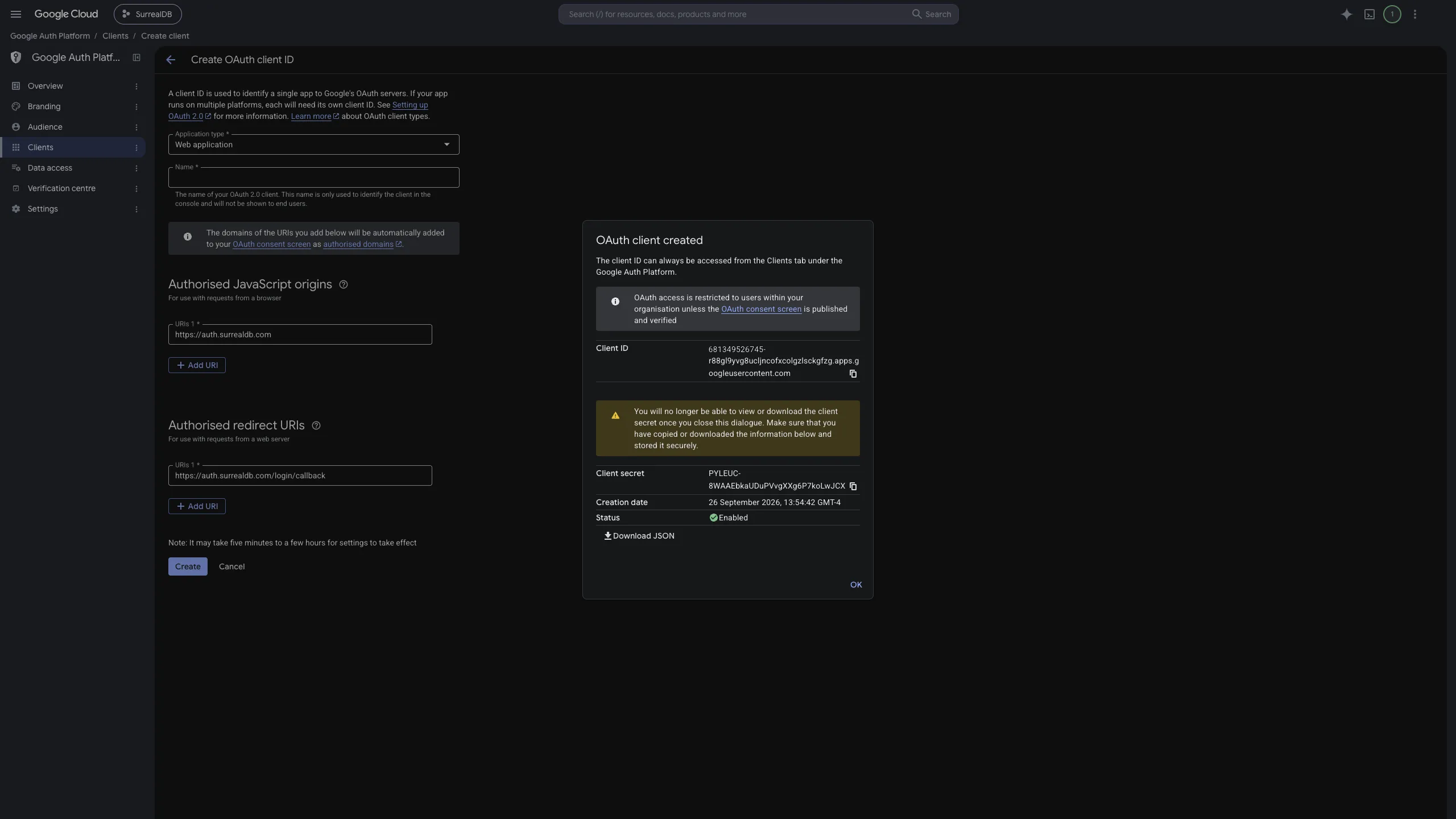The width and height of the screenshot is (1456, 819).
Task: Open notifications badge in top bar
Action: (1392, 14)
